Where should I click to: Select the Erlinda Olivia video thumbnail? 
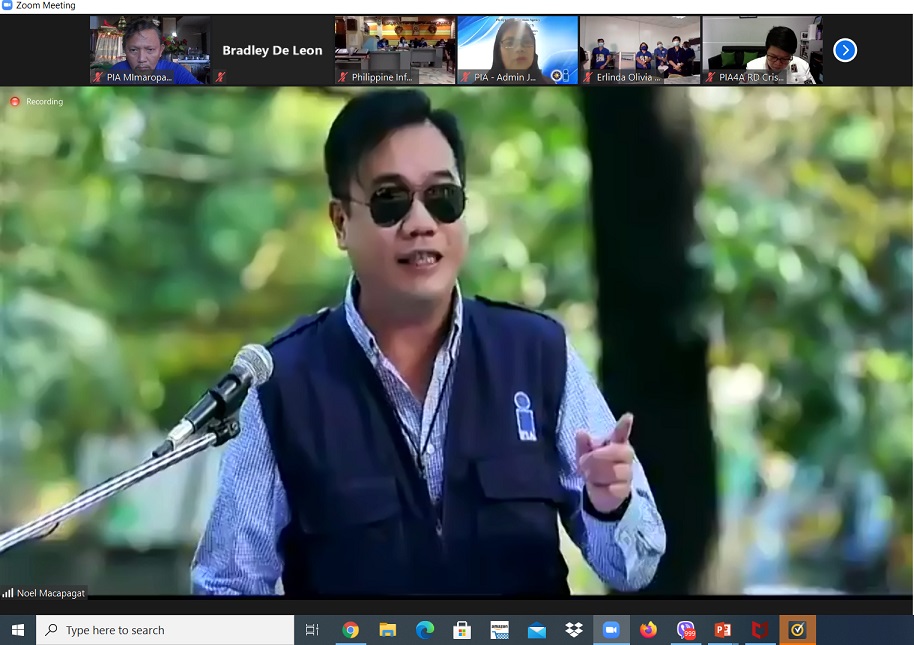[x=640, y=50]
